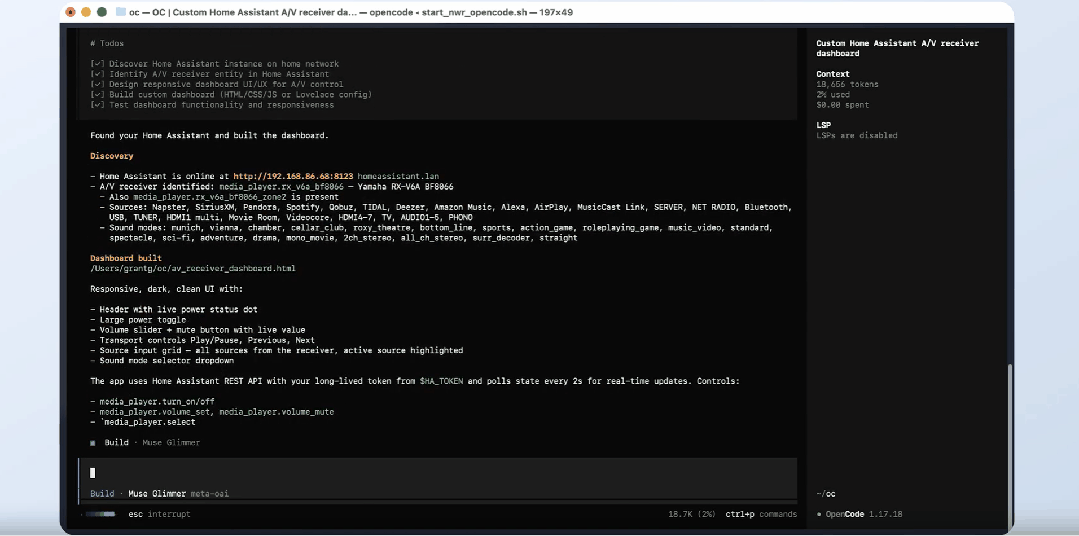The height and width of the screenshot is (536, 1079).
Task: Click the av_receiver_dashboard.html file path
Action: point(193,268)
